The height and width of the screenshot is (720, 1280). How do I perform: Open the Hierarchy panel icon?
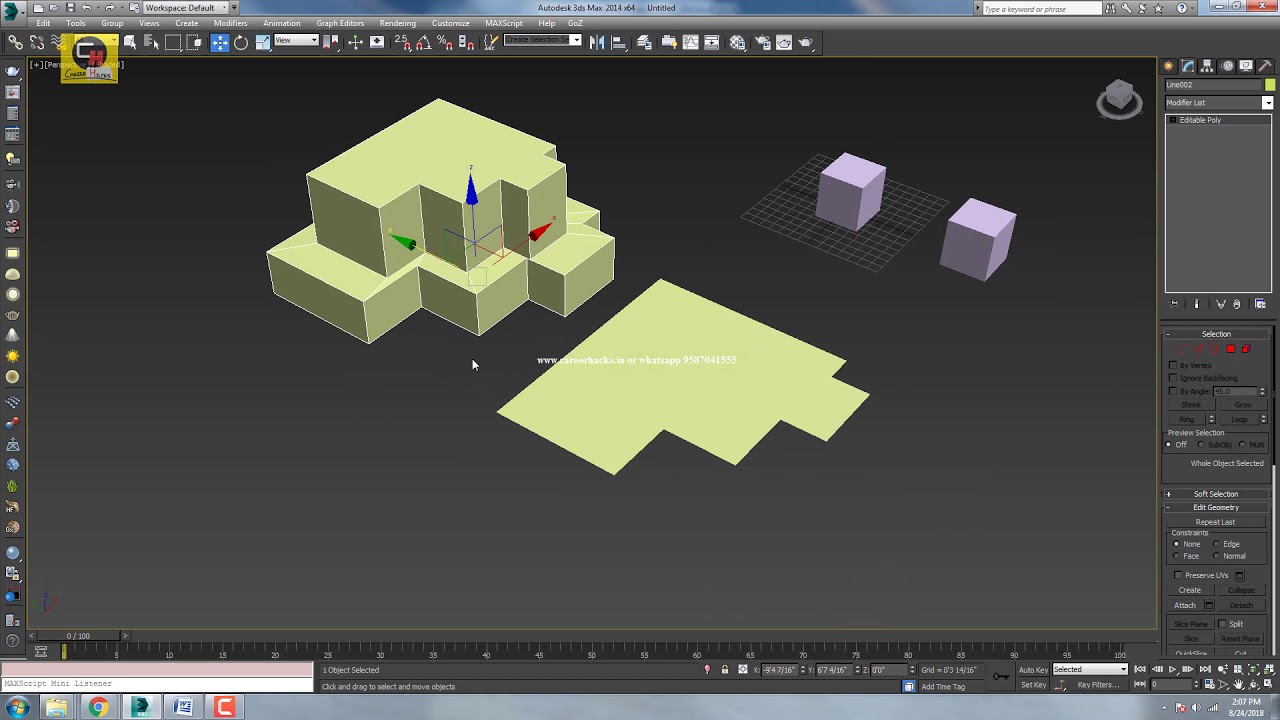tap(1207, 66)
